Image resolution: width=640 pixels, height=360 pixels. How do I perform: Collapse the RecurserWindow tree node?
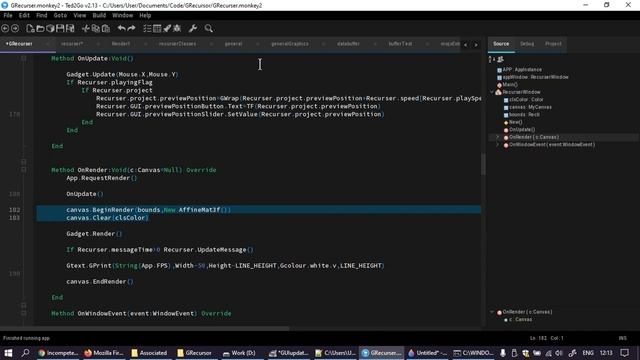click(491, 92)
